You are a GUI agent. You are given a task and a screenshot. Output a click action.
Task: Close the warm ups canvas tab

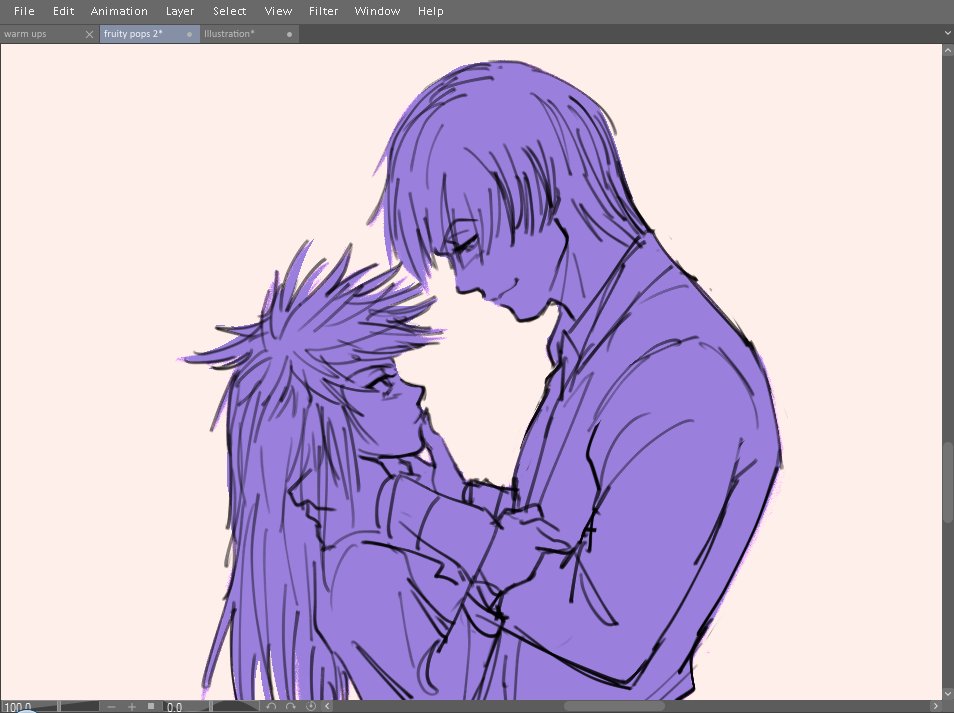pyautogui.click(x=89, y=35)
